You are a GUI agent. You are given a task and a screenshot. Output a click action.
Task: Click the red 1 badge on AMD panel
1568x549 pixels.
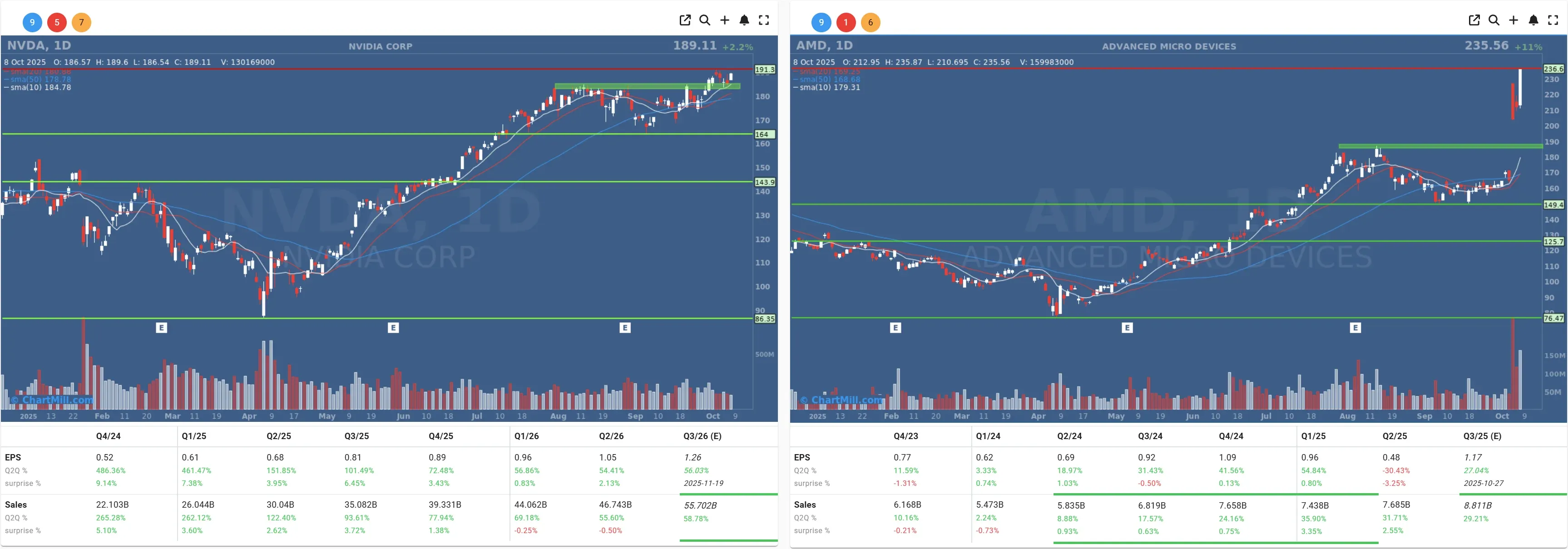846,23
